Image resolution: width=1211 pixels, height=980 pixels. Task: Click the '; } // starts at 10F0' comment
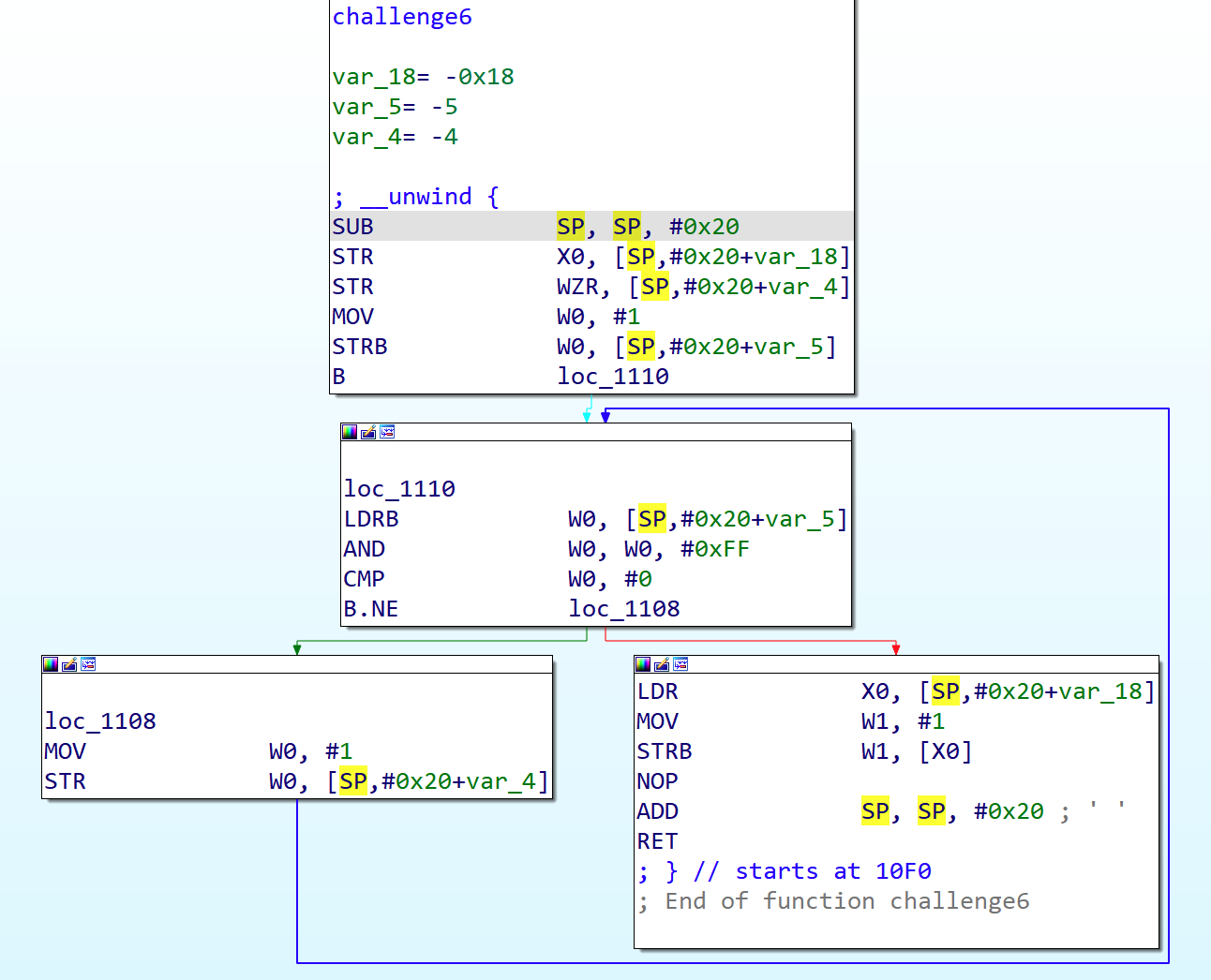(x=785, y=871)
